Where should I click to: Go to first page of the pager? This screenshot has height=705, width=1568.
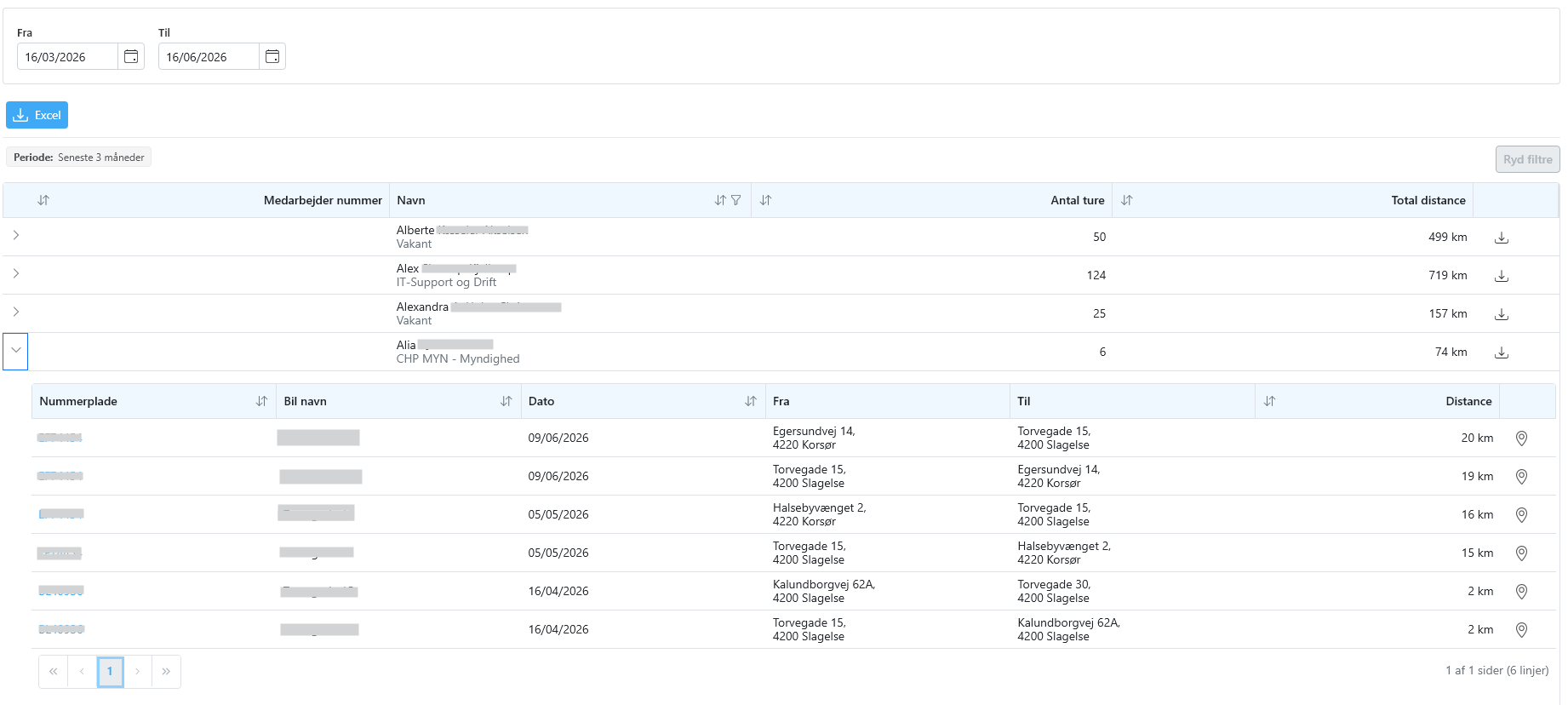coord(53,672)
